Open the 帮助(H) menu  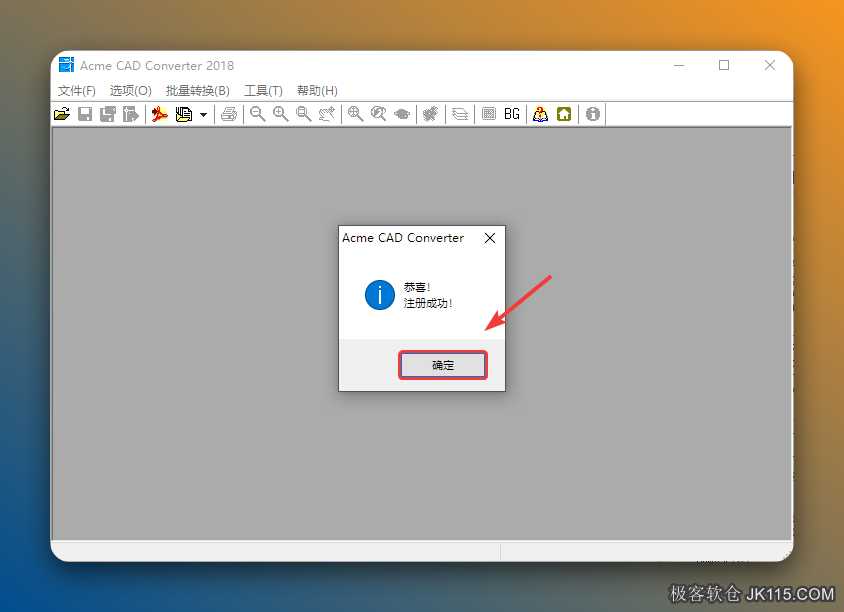coord(317,90)
